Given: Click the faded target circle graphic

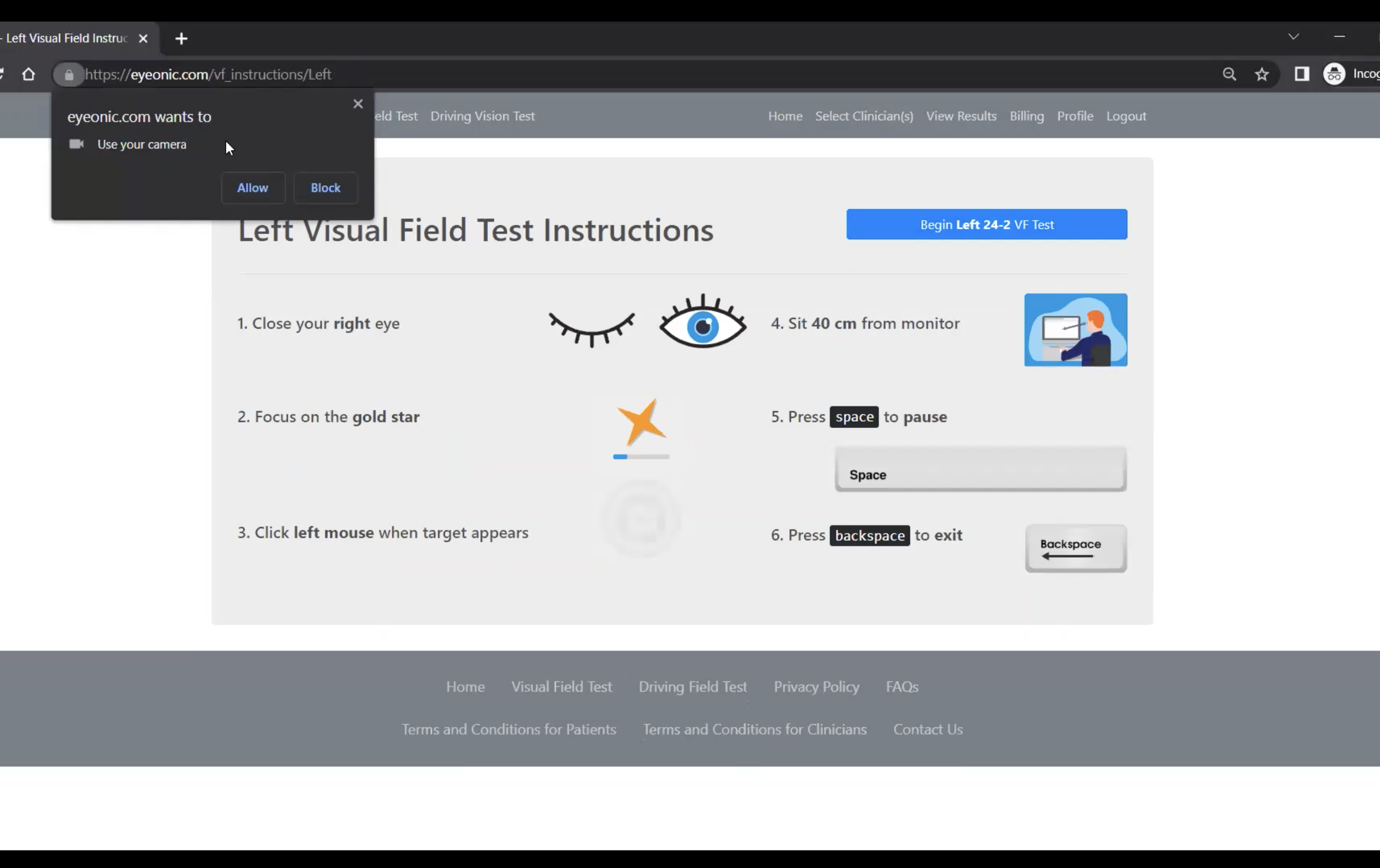Looking at the screenshot, I should click(x=642, y=520).
